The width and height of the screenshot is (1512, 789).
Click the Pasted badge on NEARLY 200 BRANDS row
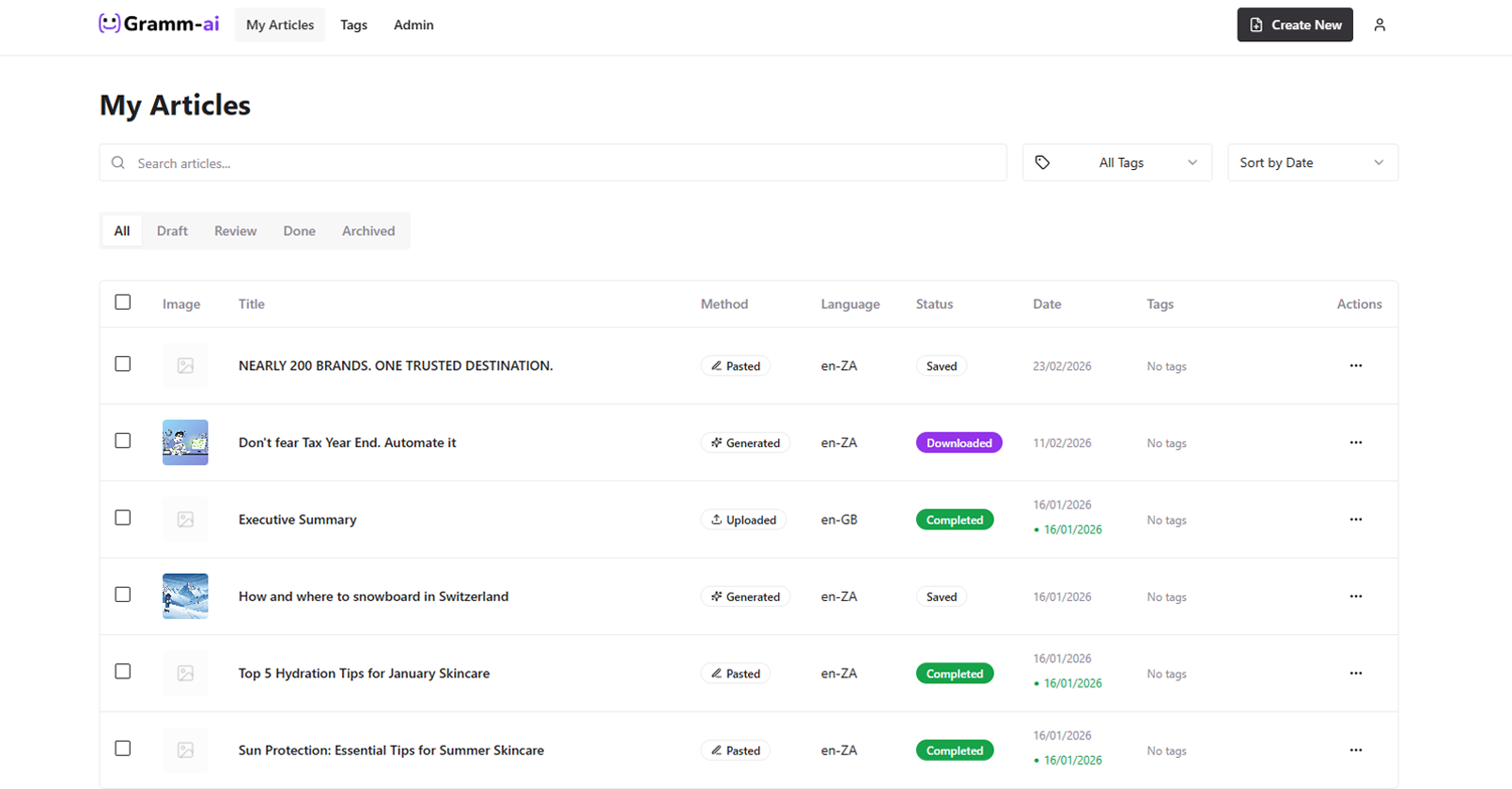[735, 366]
